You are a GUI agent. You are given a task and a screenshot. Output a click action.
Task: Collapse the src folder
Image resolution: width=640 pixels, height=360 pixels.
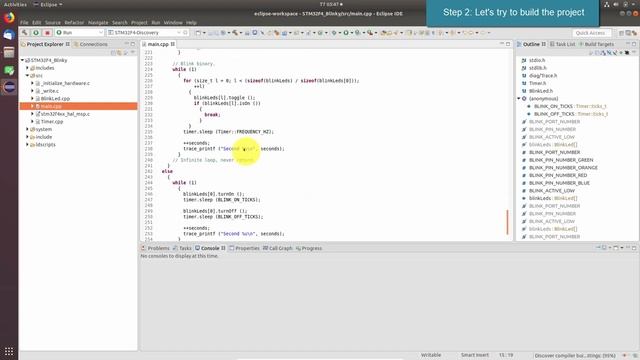27,76
